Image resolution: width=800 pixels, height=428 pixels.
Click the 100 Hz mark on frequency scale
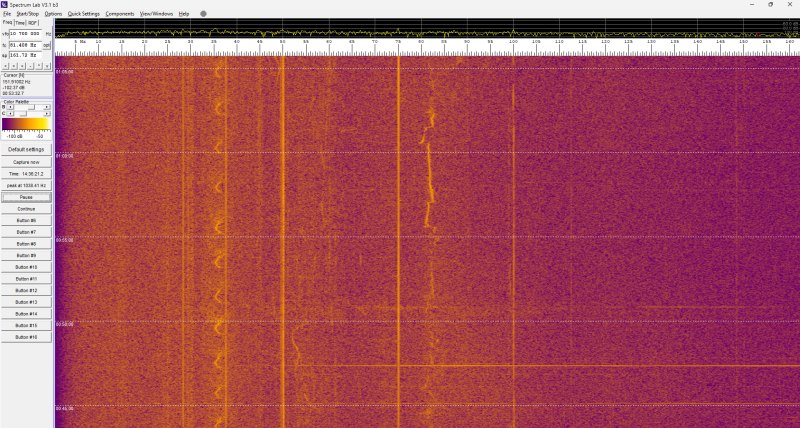click(x=513, y=42)
